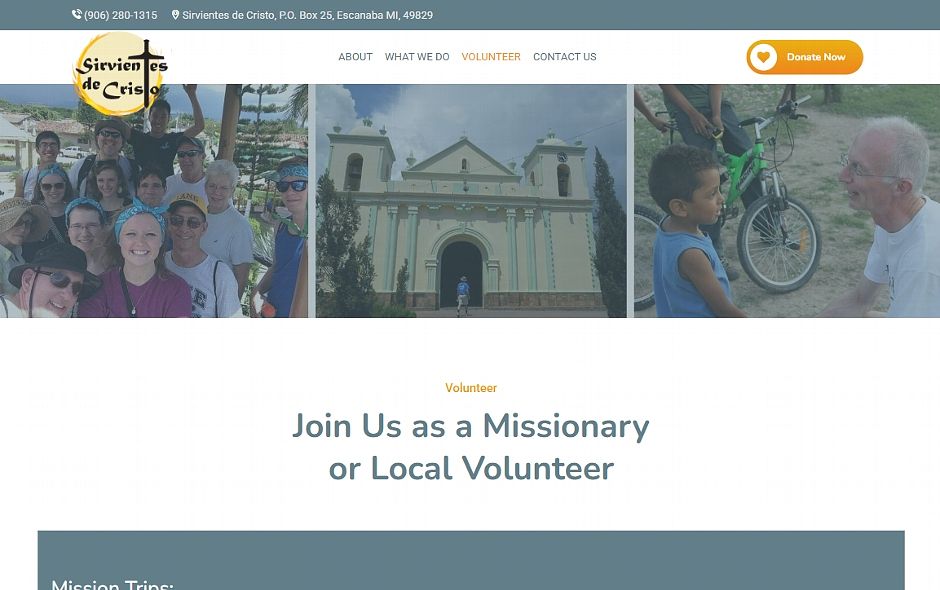Screen dimensions: 940x590
Task: Click the 'or Local Volunteer' heading line
Action: (471, 468)
